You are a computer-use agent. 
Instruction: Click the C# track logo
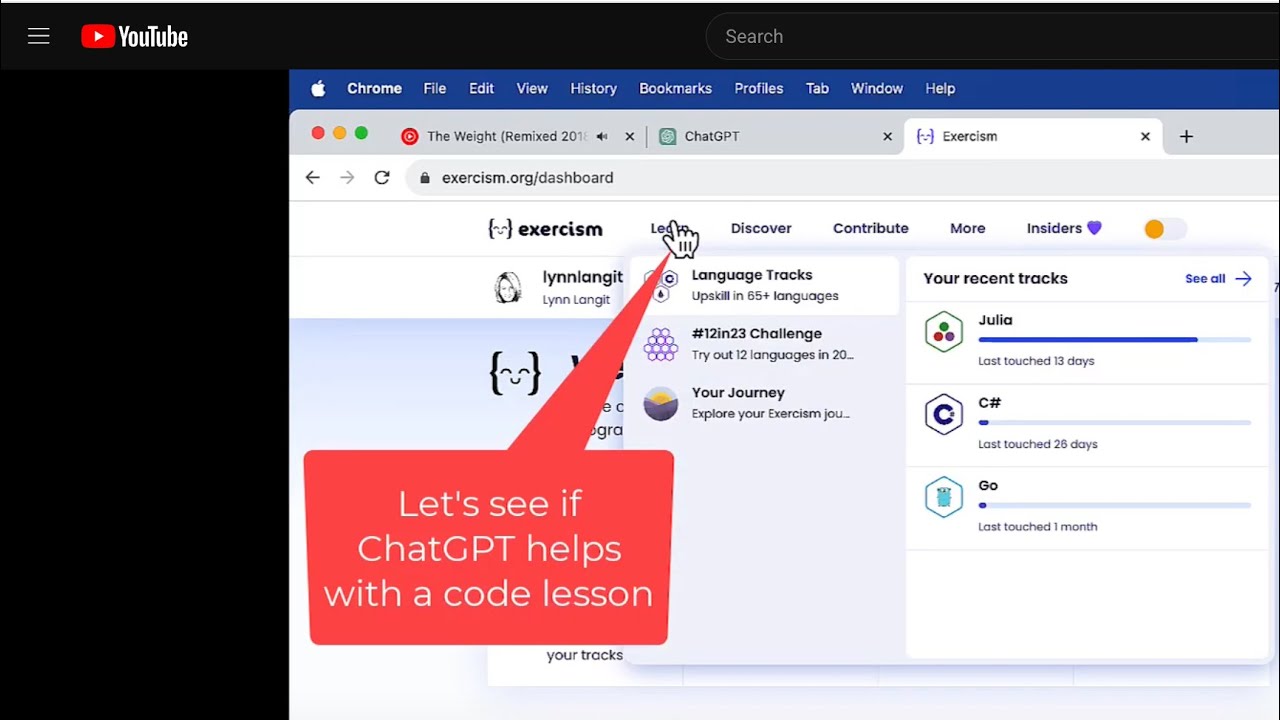click(943, 414)
